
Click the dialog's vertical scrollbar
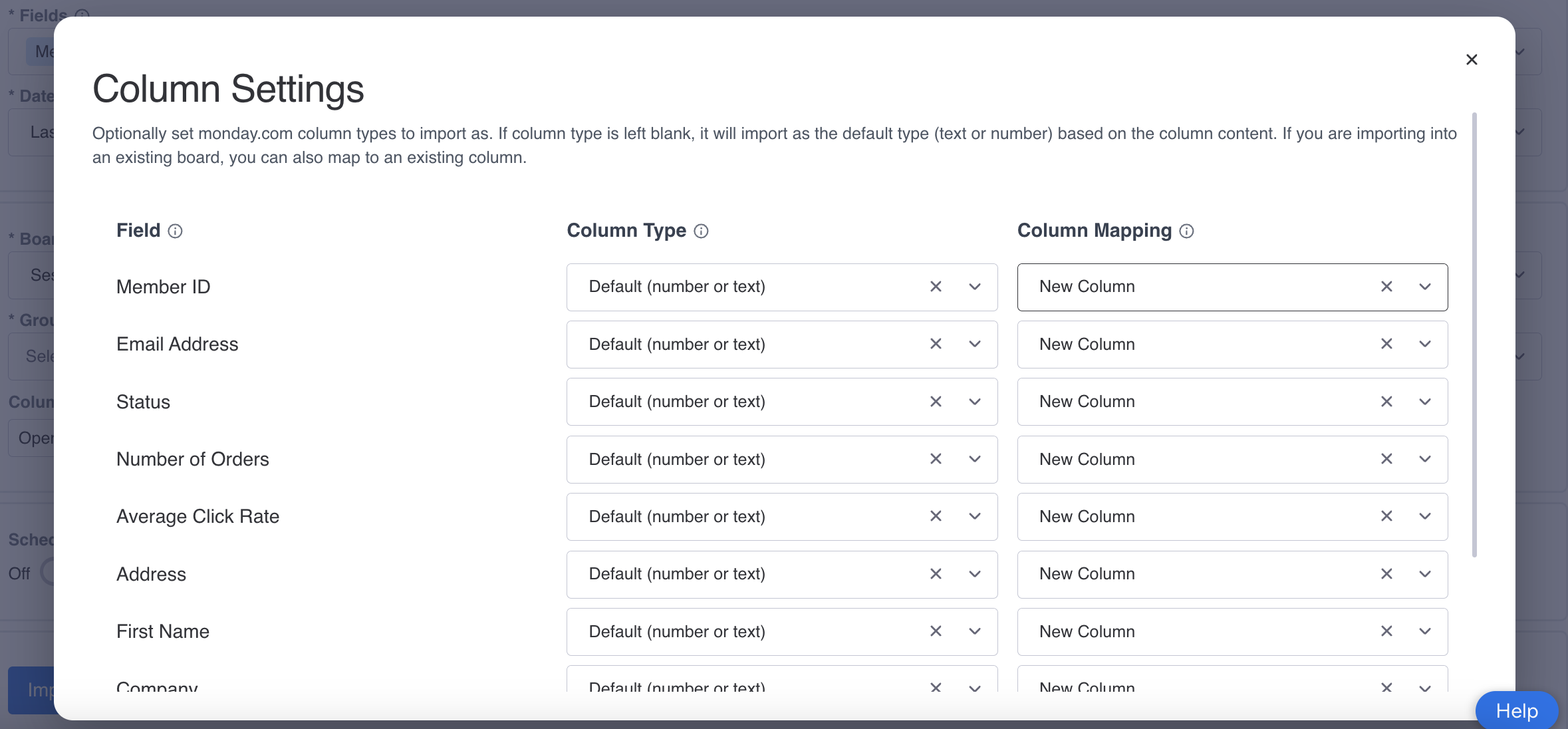point(1474,335)
